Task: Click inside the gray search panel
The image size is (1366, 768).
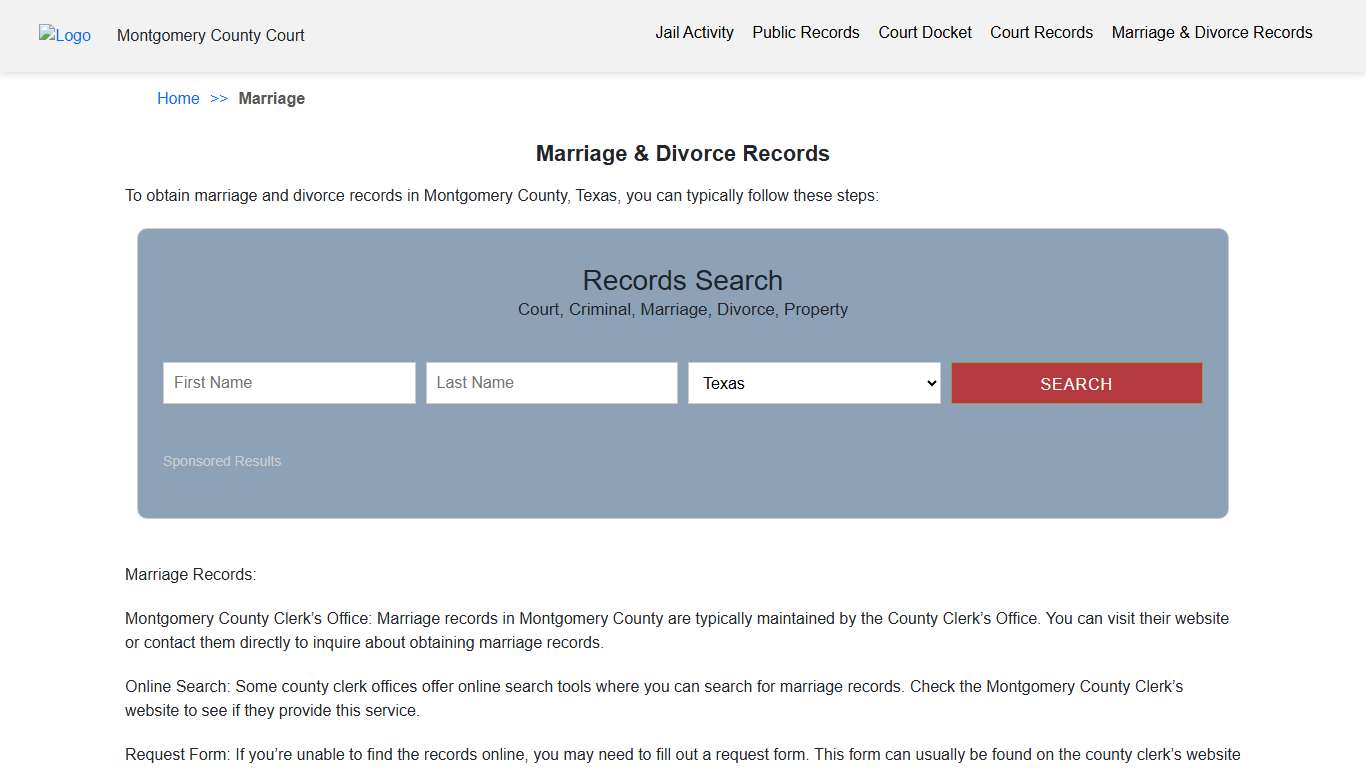Action: coord(683,490)
